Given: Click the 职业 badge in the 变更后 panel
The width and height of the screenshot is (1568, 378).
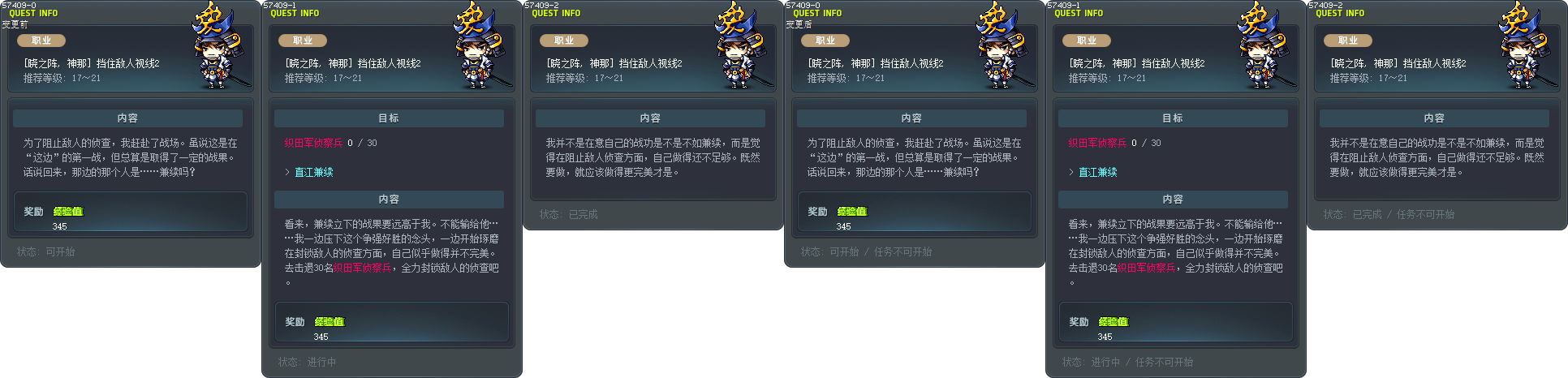Looking at the screenshot, I should pos(825,41).
